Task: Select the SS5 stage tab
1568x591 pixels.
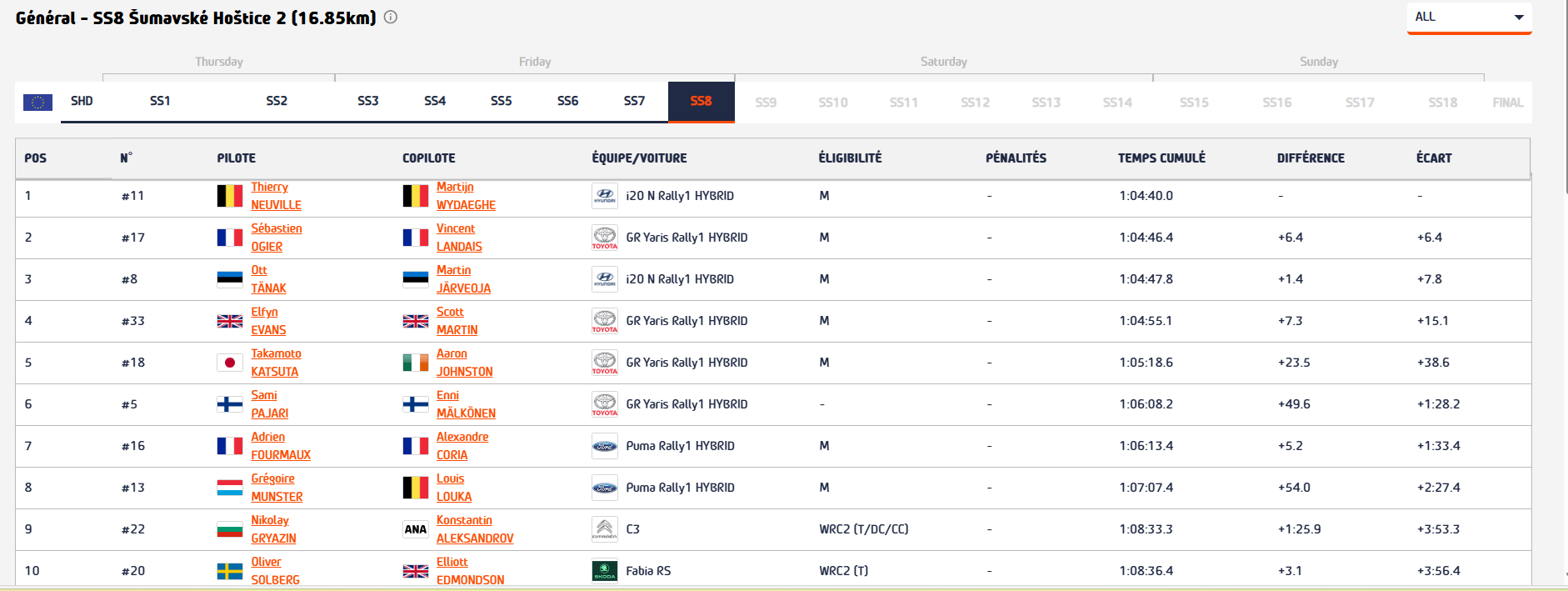Action: [502, 101]
